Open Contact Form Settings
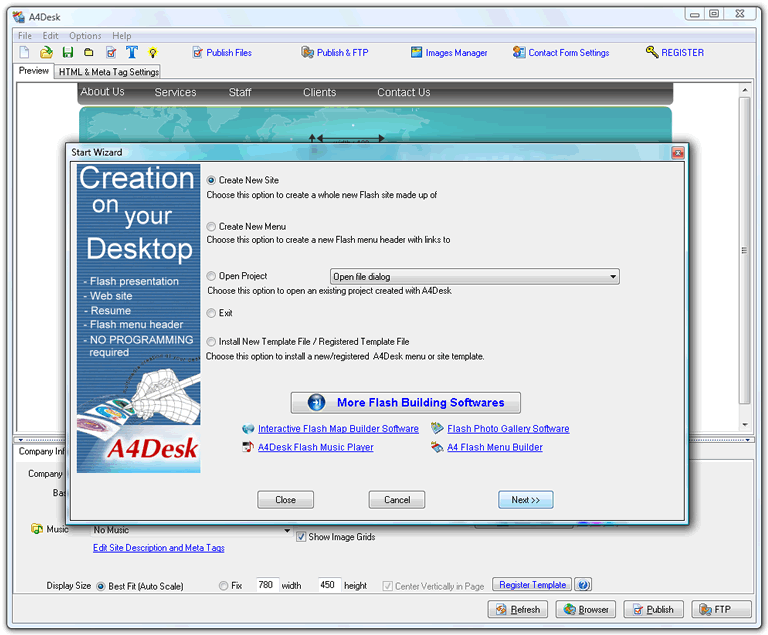The image size is (768, 635). coord(561,52)
